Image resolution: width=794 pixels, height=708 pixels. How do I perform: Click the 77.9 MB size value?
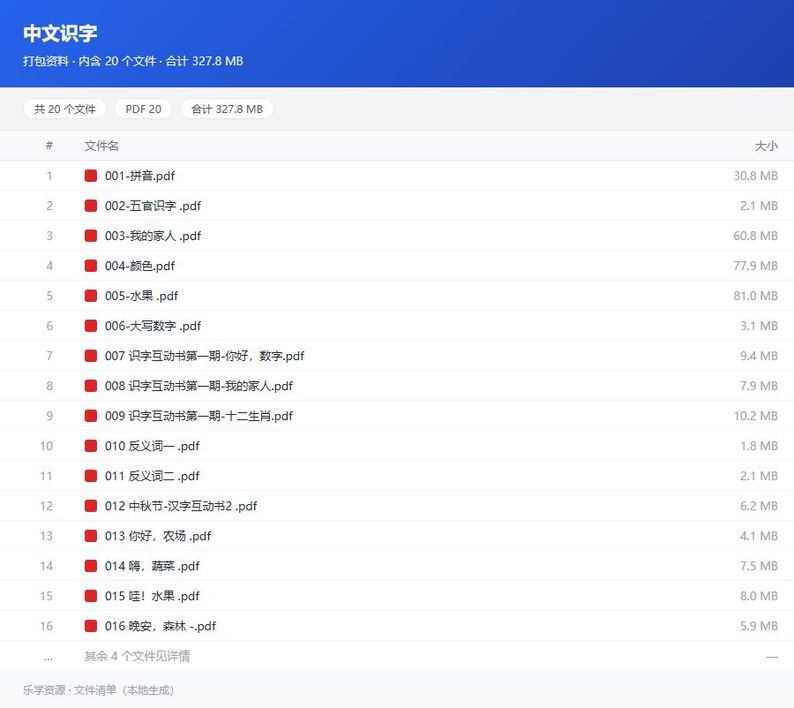pyautogui.click(x=756, y=266)
